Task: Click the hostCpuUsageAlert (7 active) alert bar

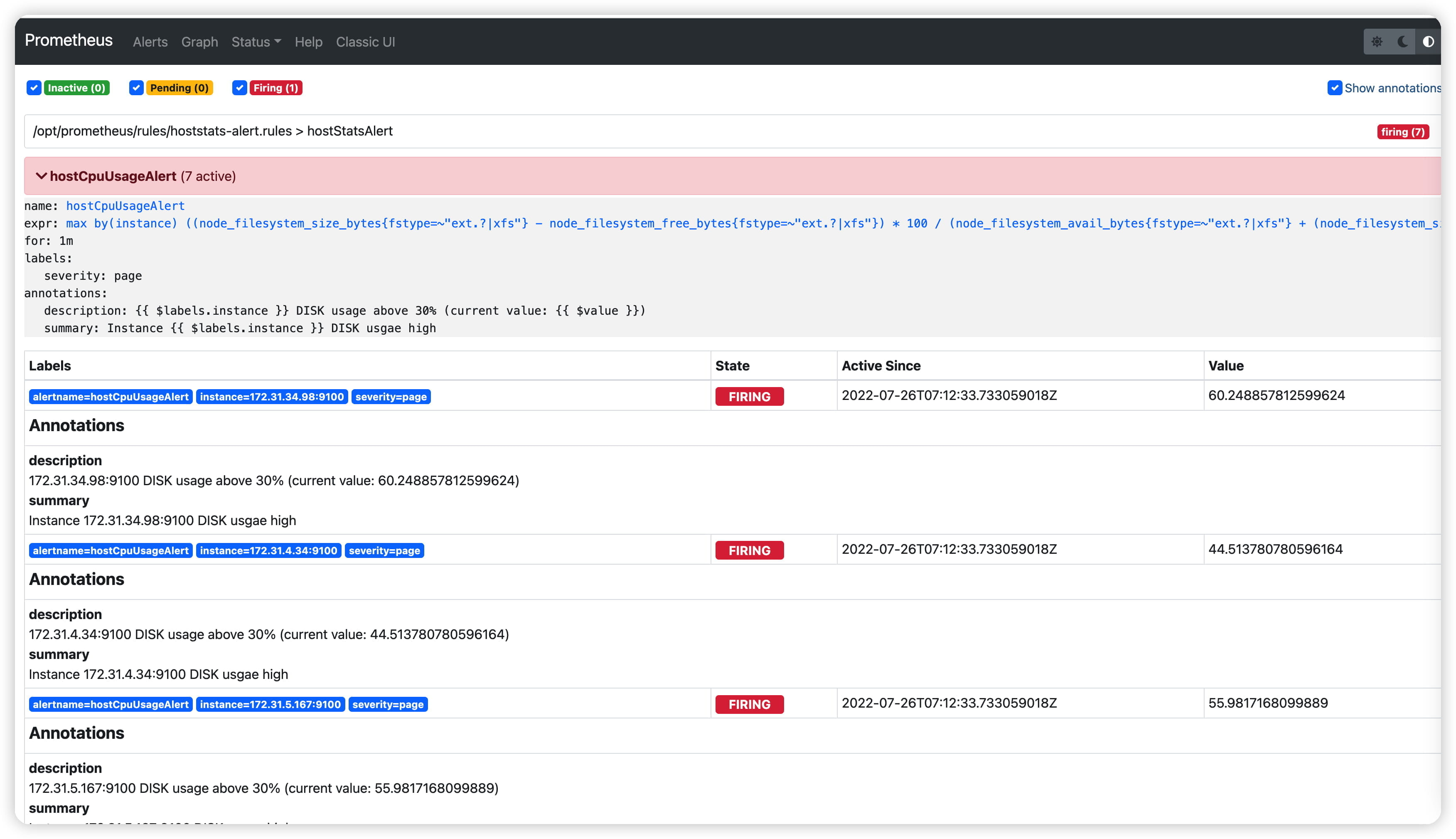Action: (732, 176)
